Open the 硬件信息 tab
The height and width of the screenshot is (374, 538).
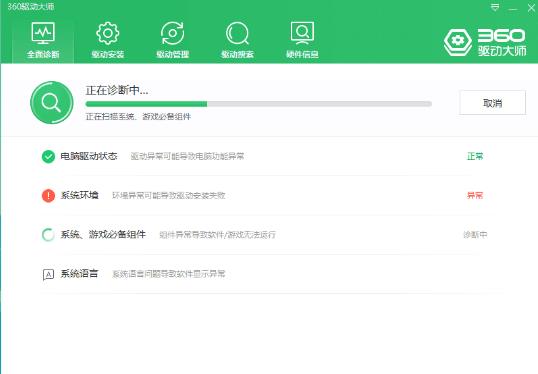302,40
